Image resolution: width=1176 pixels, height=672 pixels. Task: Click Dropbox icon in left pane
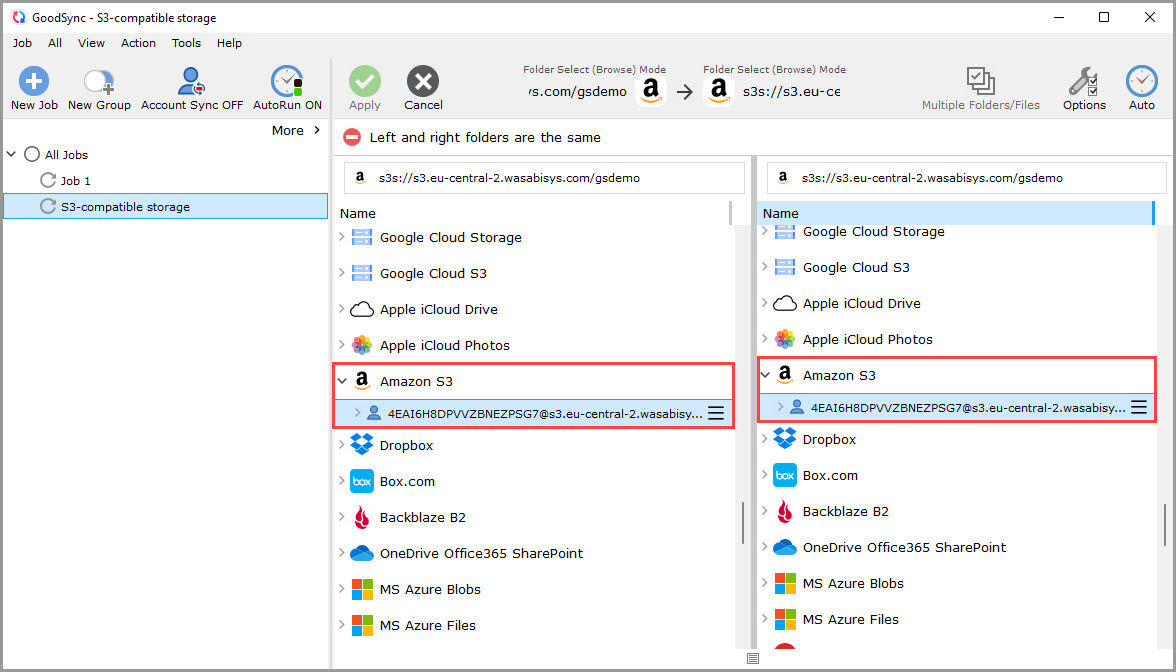[x=362, y=446]
